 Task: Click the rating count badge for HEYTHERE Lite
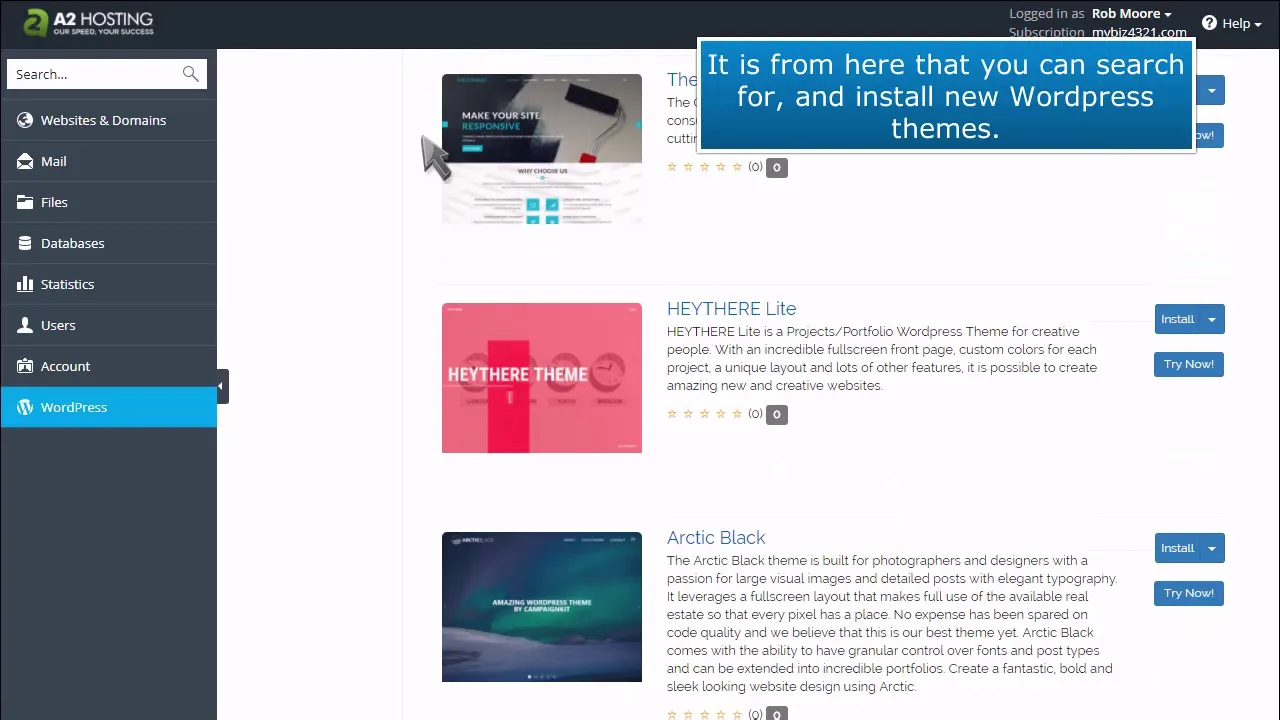777,414
